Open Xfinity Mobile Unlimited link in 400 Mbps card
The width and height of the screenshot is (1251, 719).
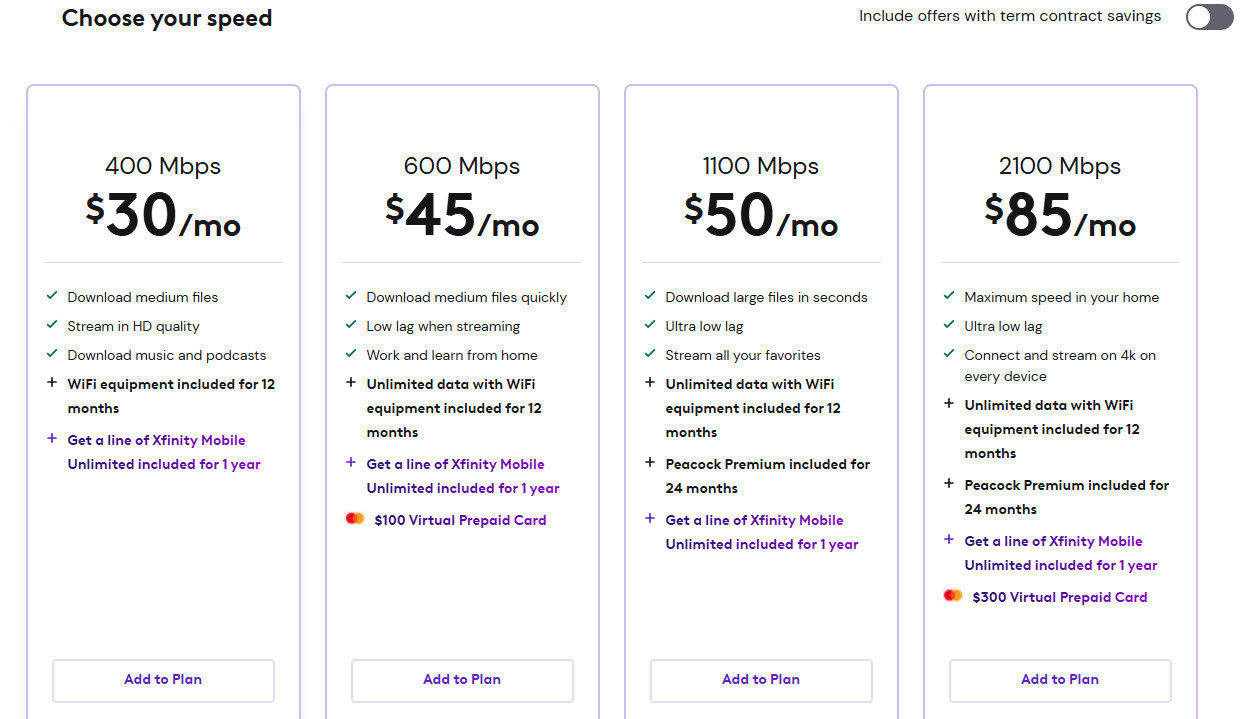(164, 452)
